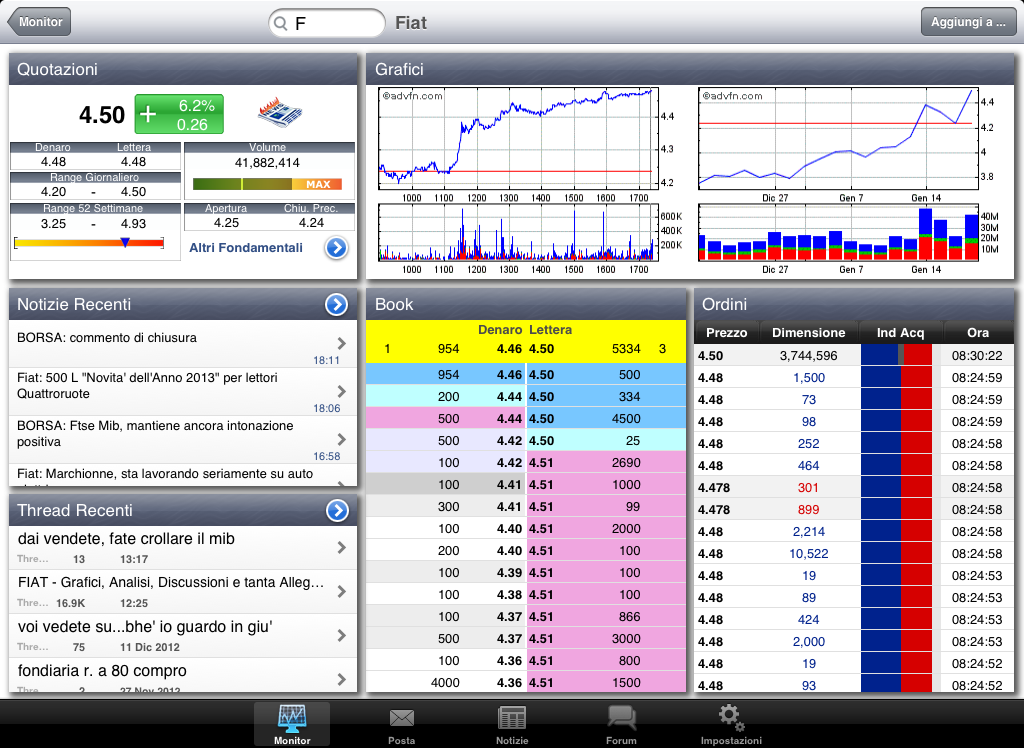Click the last price 4.50 in Quotazioni
1024x748 pixels.
tap(102, 115)
